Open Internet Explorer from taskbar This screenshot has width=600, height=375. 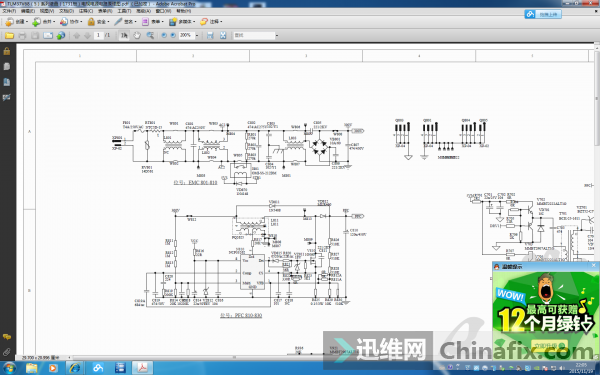[x=75, y=368]
